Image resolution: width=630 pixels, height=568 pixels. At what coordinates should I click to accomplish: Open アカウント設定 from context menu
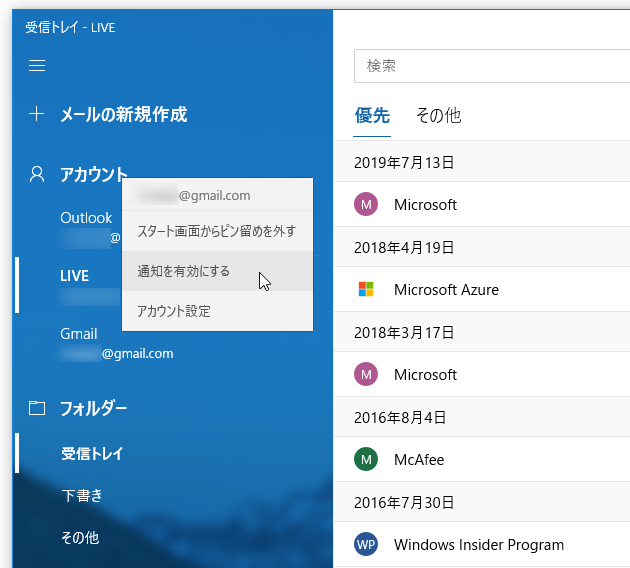click(217, 311)
